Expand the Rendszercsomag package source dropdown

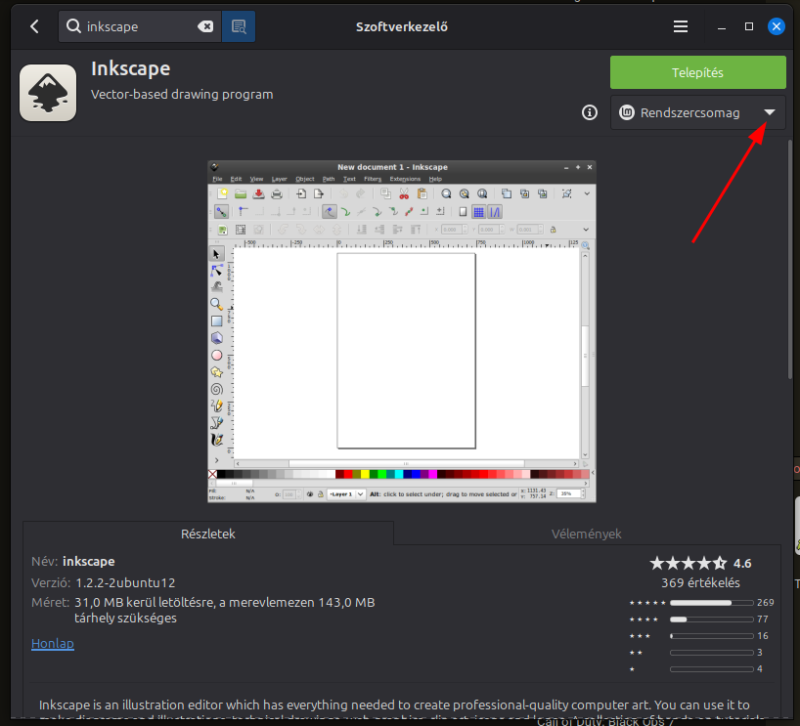(697, 112)
